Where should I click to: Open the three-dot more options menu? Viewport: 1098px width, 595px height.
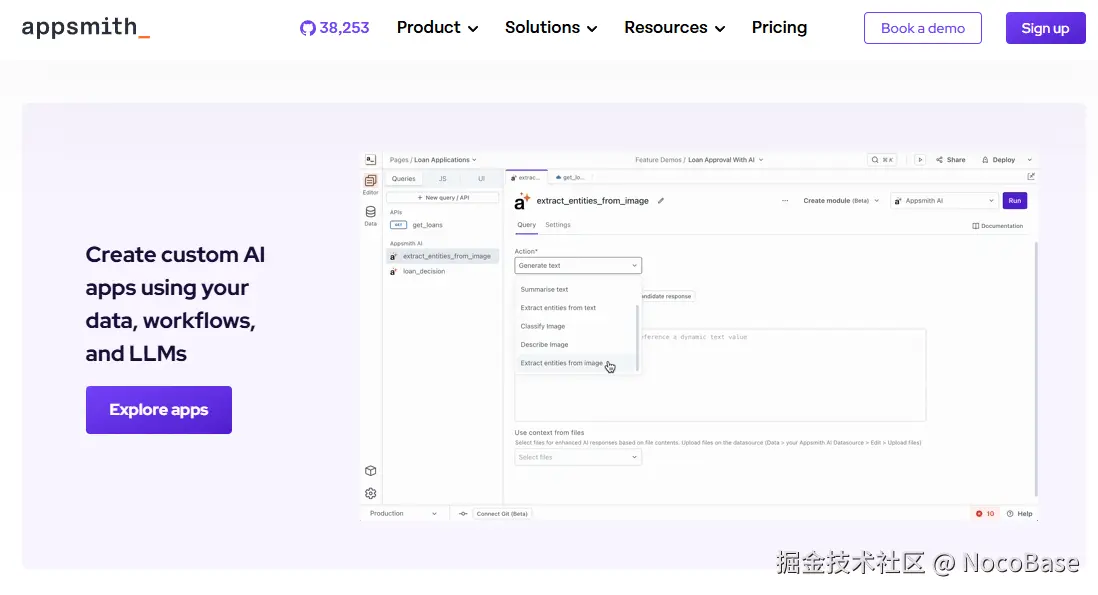tap(785, 201)
